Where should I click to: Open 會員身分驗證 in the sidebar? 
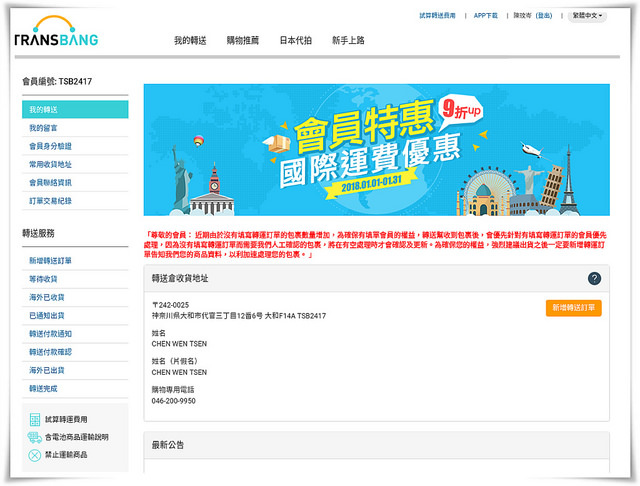coord(75,146)
